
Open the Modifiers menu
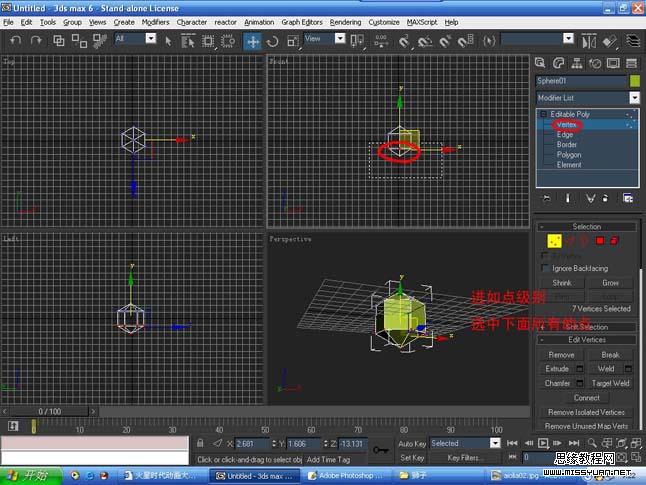155,22
